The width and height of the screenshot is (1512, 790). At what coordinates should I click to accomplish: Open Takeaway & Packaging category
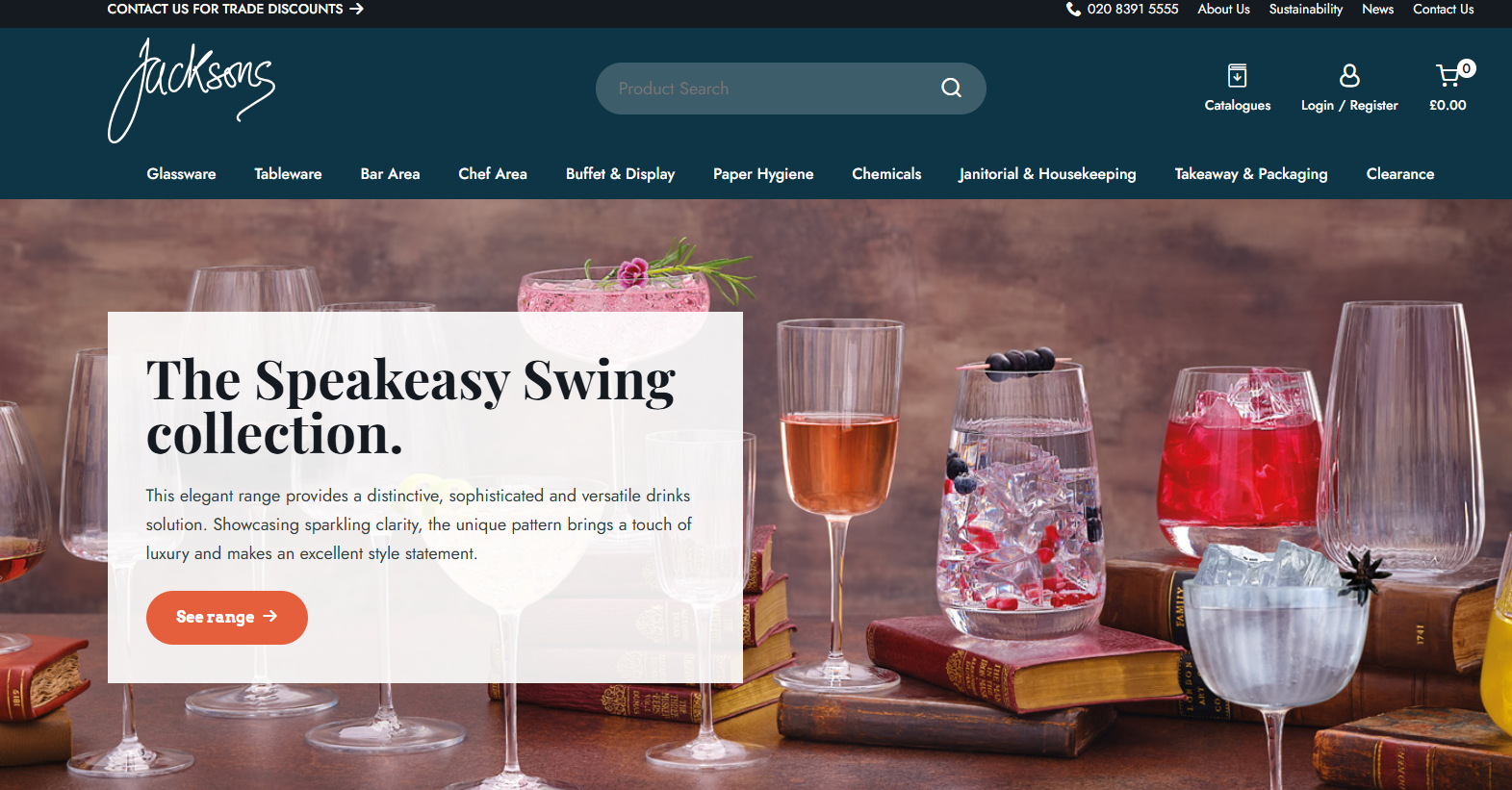pyautogui.click(x=1251, y=174)
